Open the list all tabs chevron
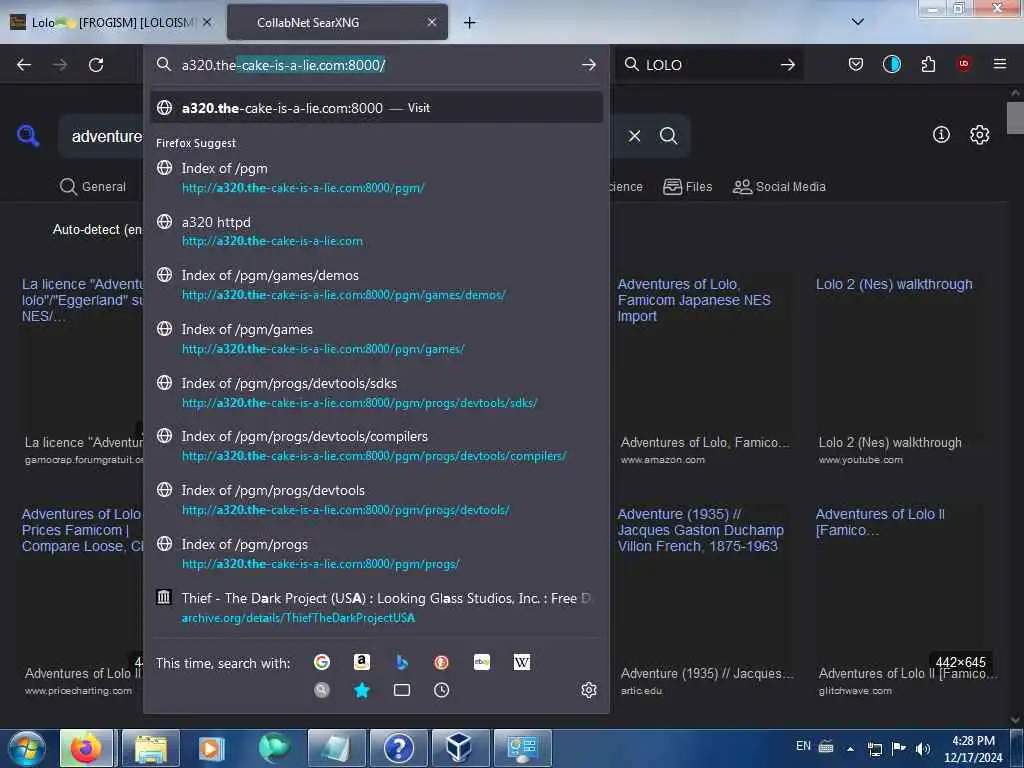 tap(858, 22)
